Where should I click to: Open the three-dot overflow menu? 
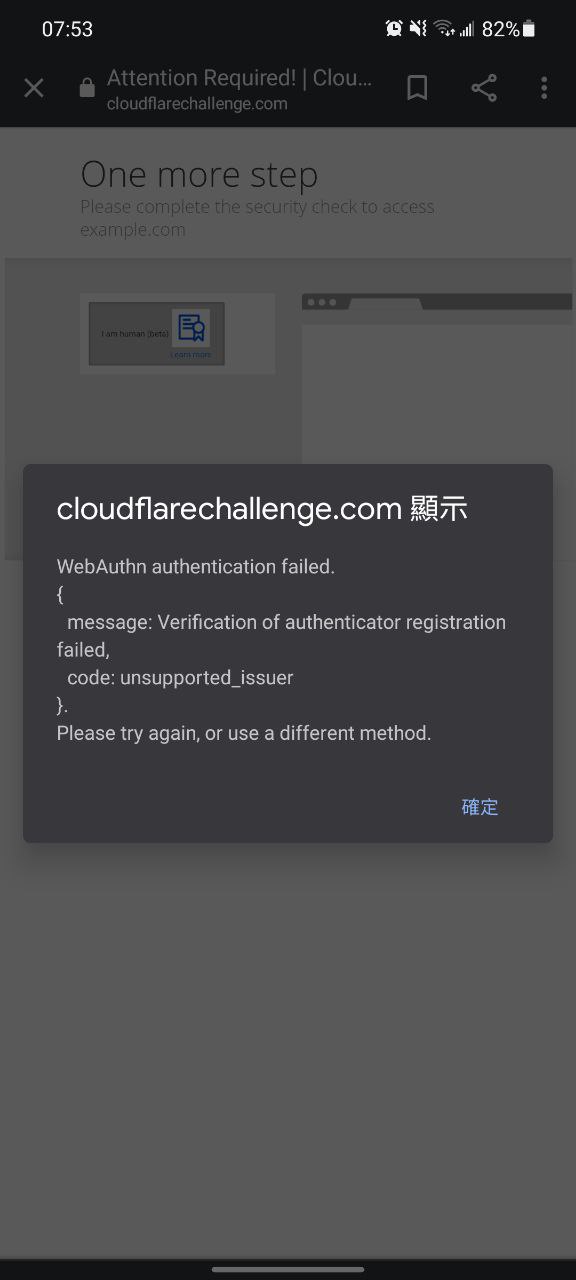544,88
